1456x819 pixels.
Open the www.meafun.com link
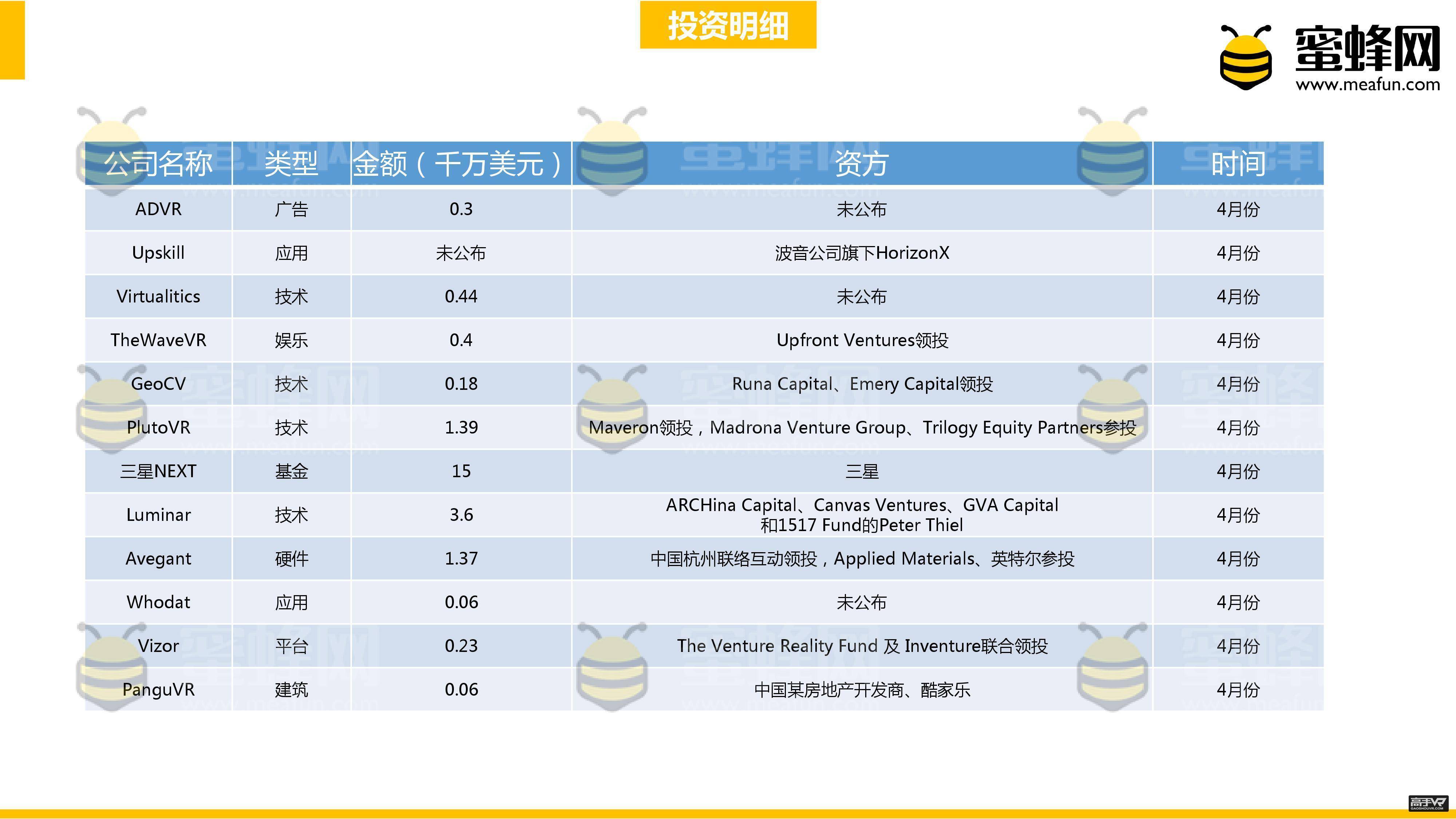coord(1367,85)
